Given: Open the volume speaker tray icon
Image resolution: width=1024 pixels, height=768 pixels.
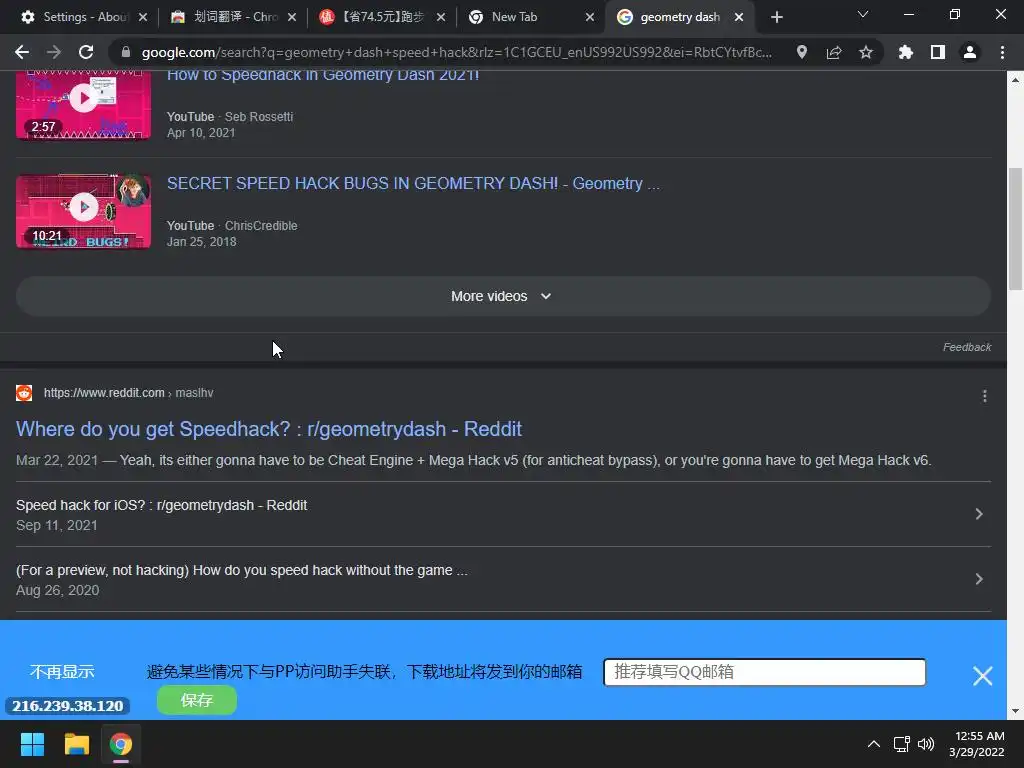Looking at the screenshot, I should click(926, 744).
